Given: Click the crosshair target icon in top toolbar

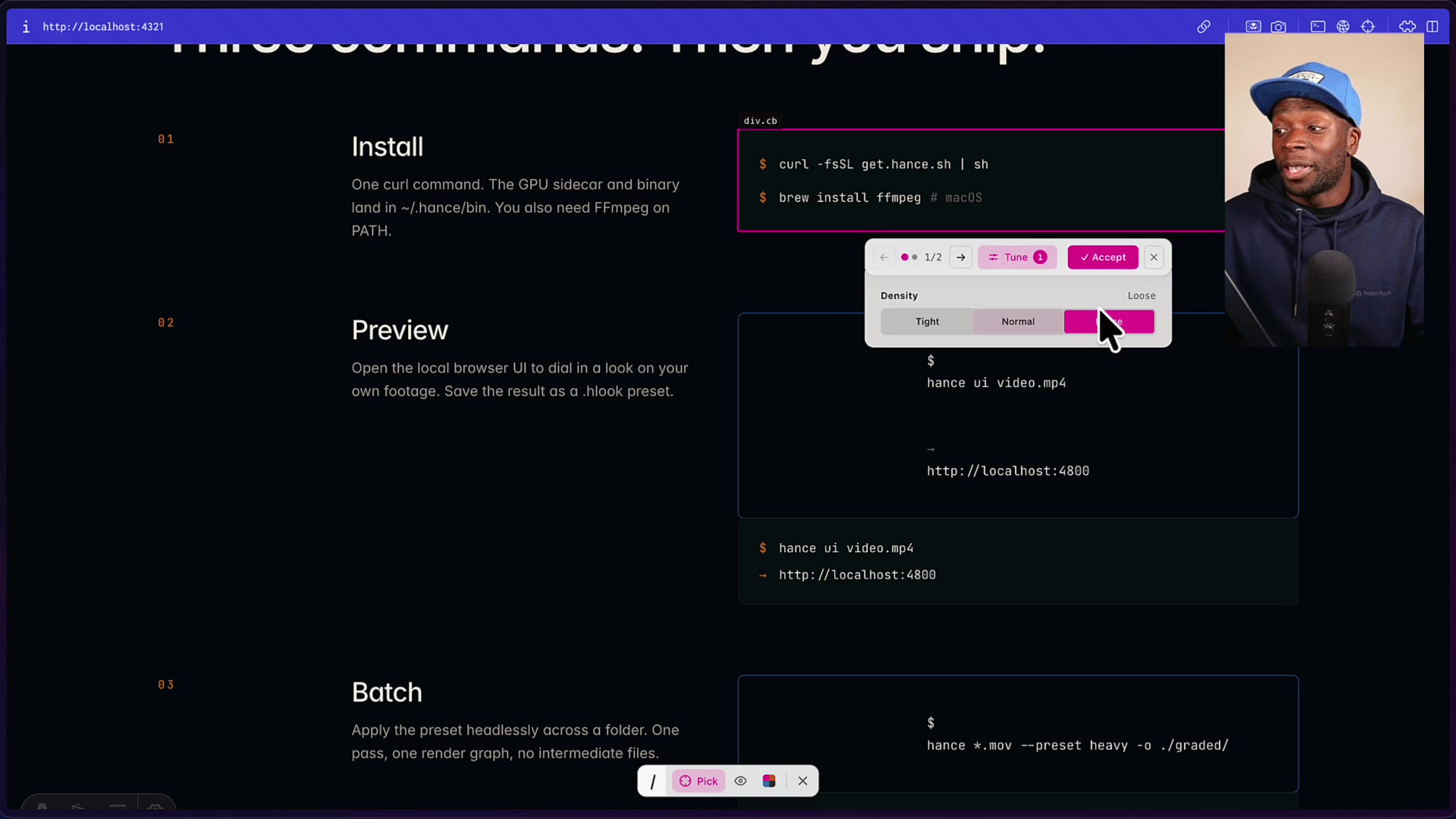Looking at the screenshot, I should click(1368, 27).
